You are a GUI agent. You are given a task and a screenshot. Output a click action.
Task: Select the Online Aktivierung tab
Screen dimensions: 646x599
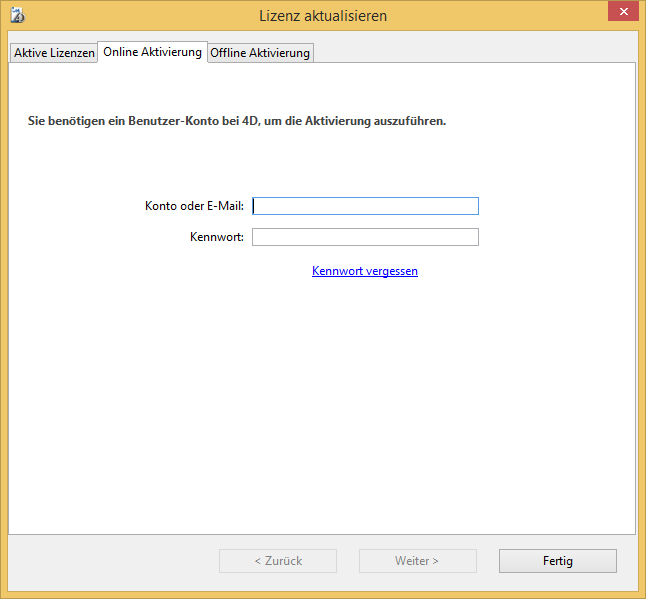tap(152, 52)
